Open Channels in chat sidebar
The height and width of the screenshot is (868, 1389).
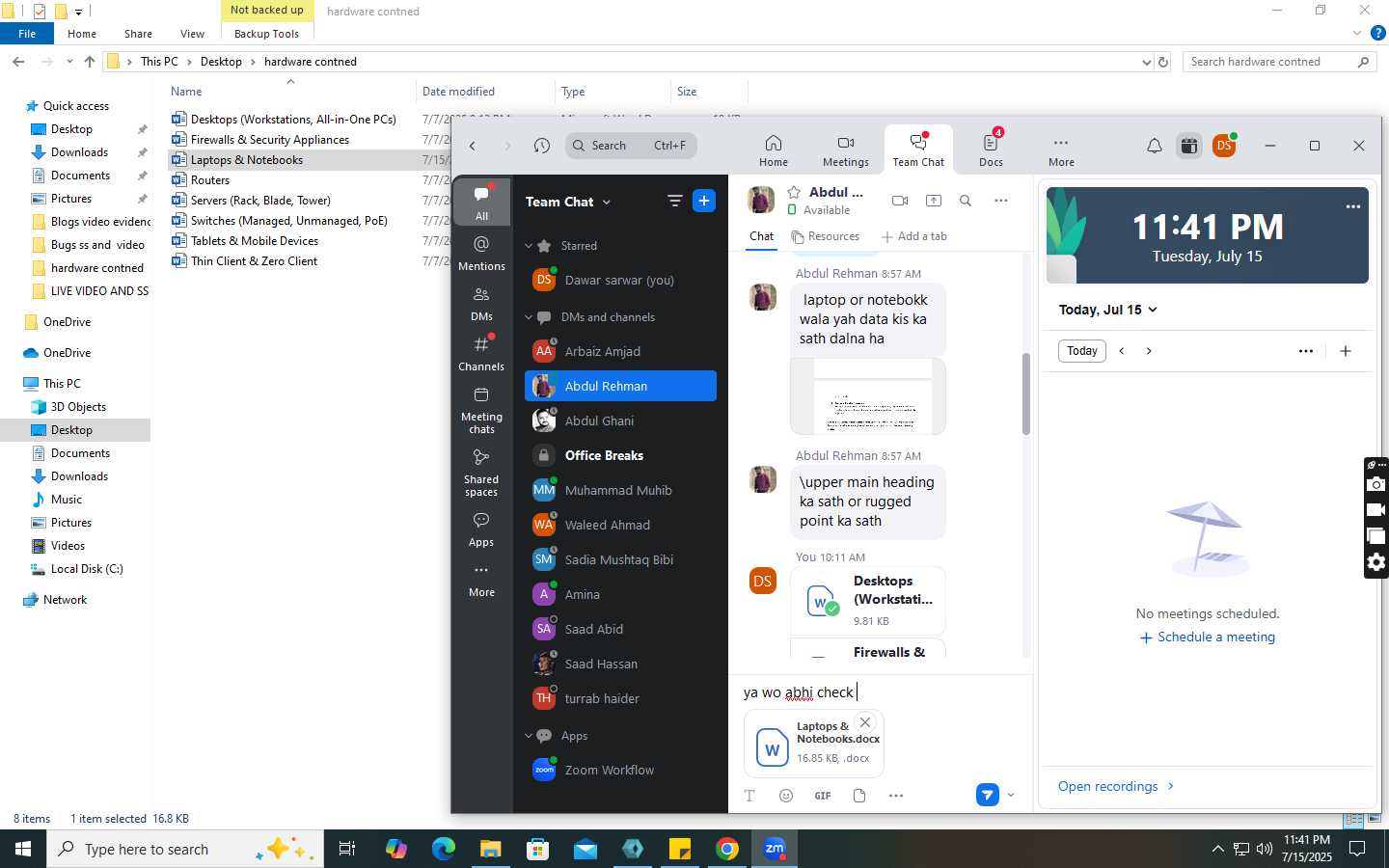[481, 354]
